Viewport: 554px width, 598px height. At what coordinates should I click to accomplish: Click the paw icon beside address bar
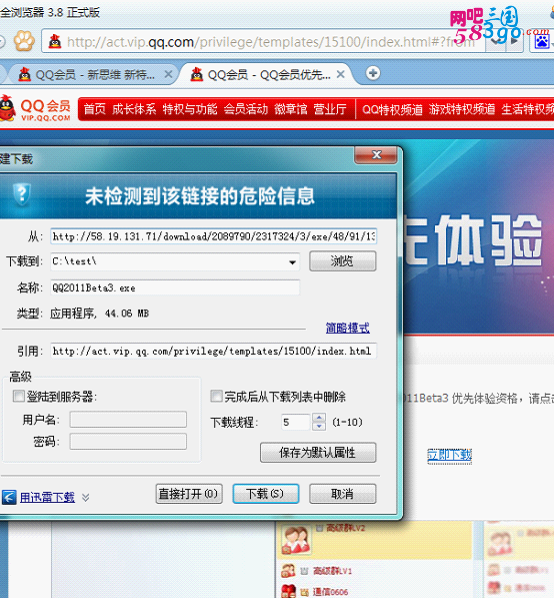pyautogui.click(x=24, y=41)
